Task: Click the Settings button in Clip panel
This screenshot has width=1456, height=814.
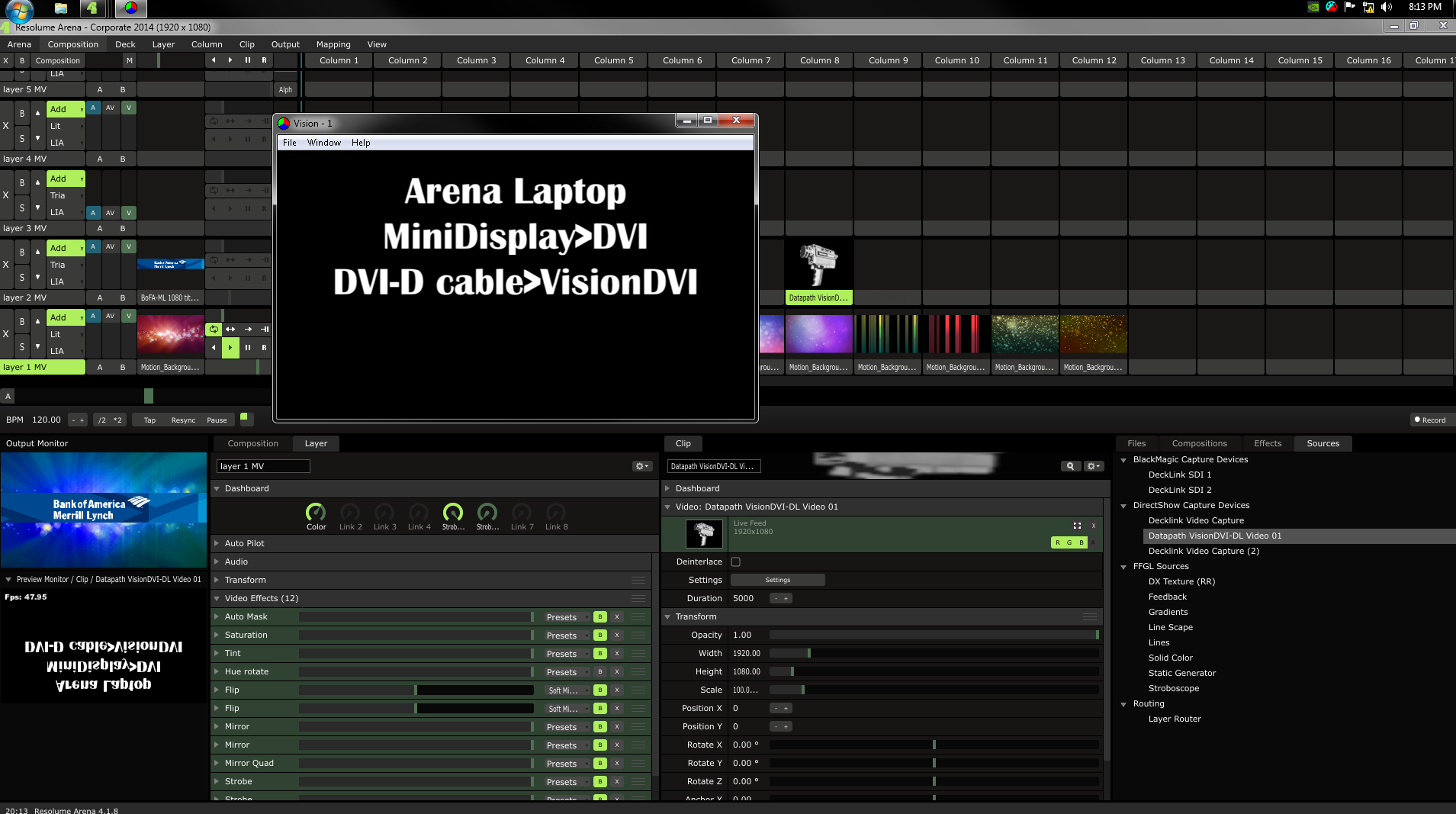Action: (x=777, y=581)
